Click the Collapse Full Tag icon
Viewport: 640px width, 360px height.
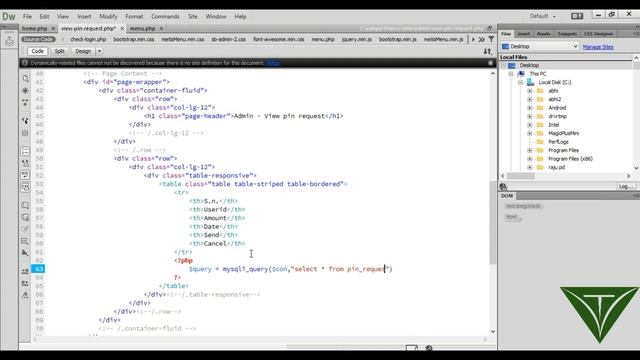click(25, 102)
